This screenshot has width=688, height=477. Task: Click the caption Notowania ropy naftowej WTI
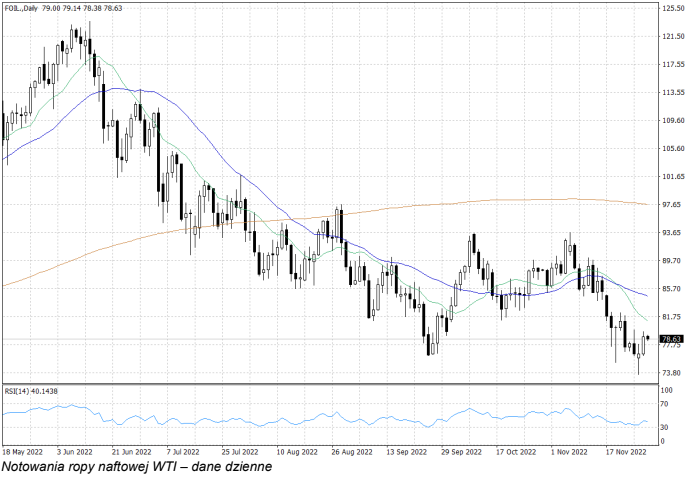(x=136, y=466)
